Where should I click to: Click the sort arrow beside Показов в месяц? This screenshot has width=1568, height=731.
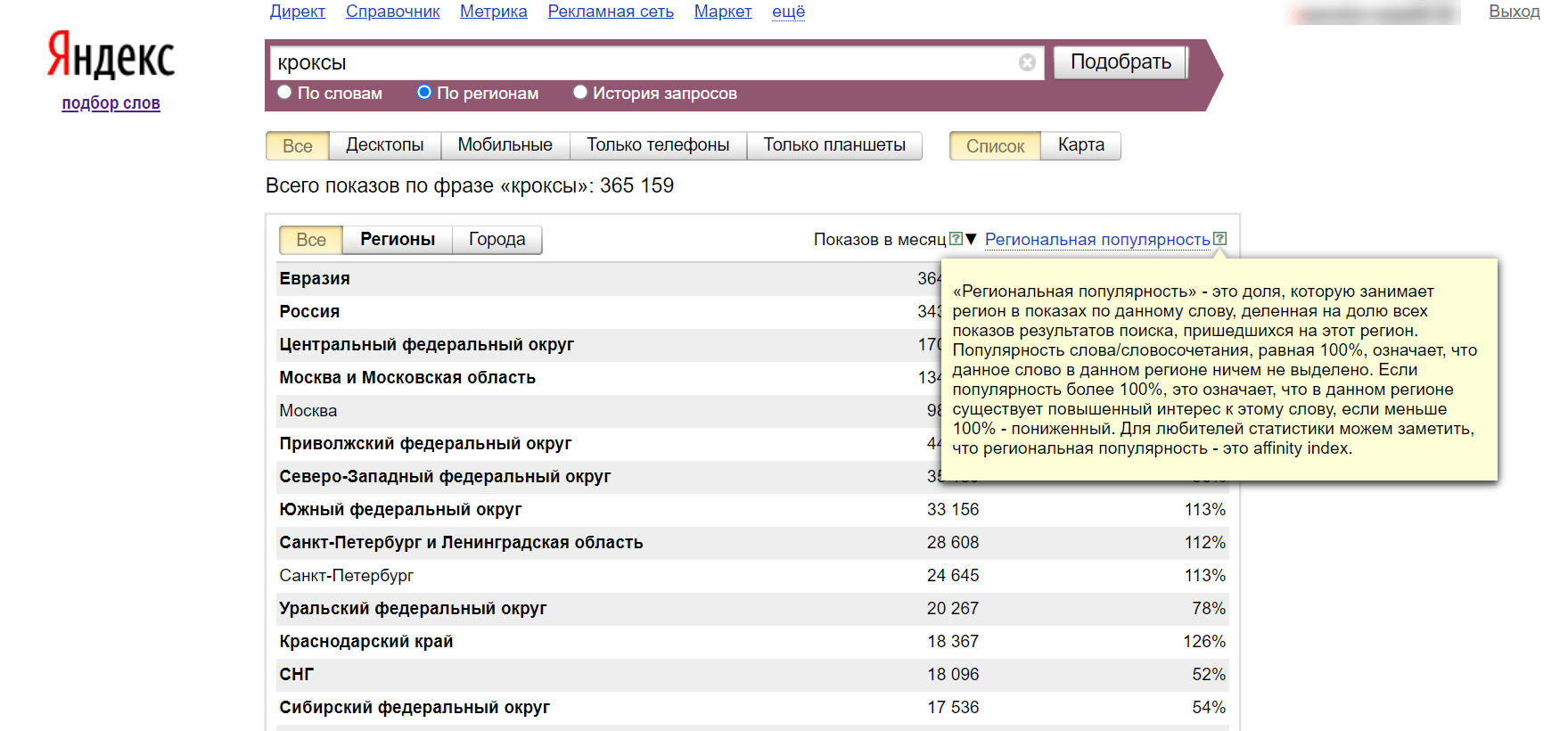point(972,239)
